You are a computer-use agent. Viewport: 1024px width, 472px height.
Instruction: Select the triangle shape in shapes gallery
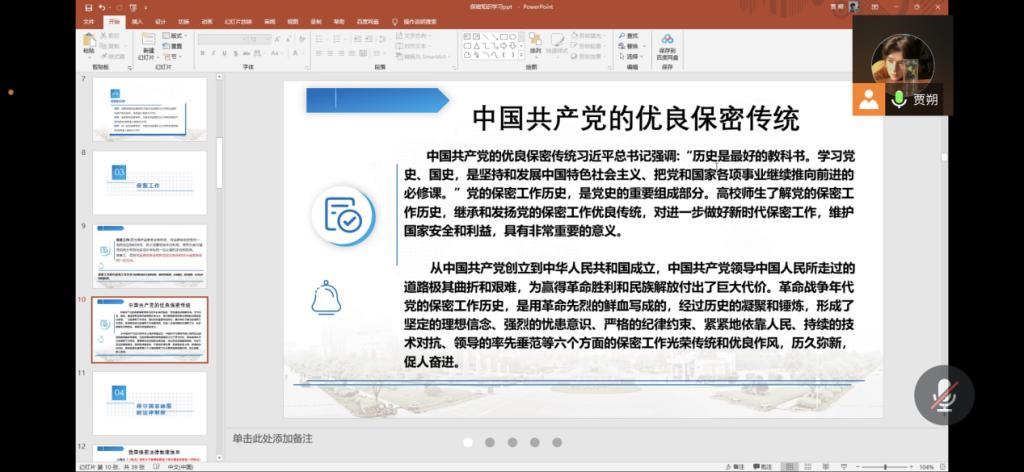coord(477,46)
